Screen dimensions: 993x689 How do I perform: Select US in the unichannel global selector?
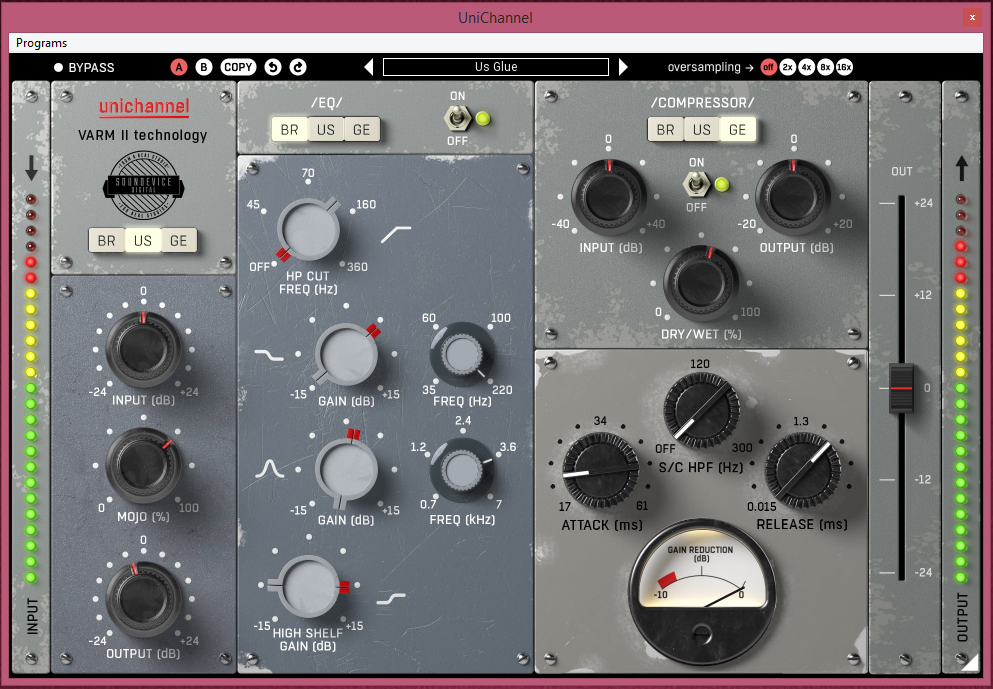point(142,241)
